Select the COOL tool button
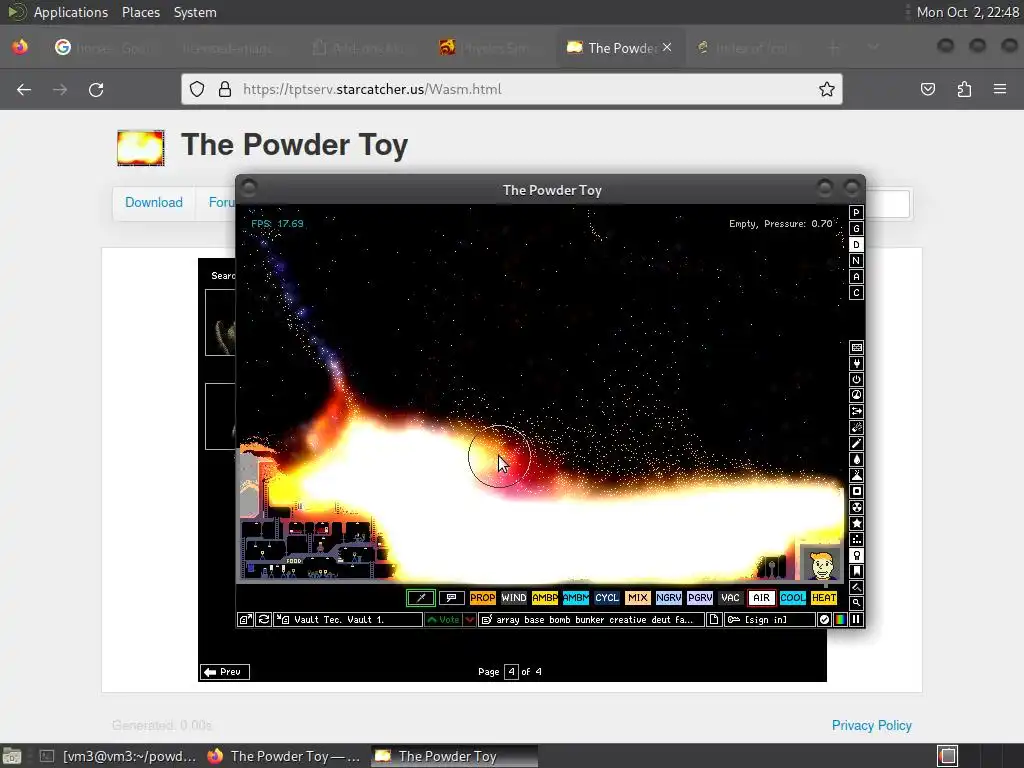This screenshot has width=1024, height=768. (x=793, y=598)
